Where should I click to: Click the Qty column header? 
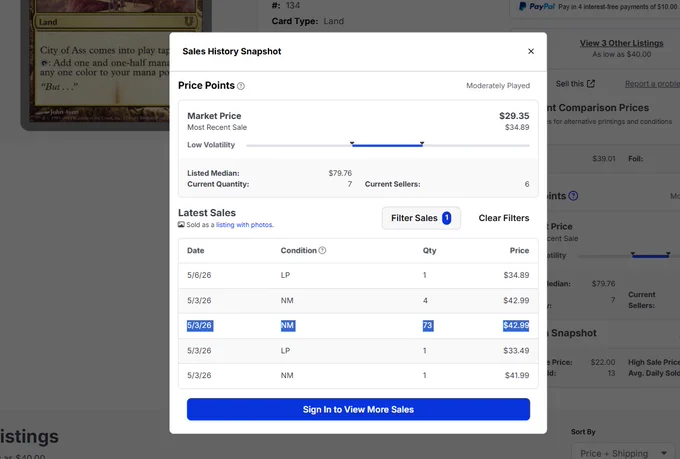[x=429, y=250]
